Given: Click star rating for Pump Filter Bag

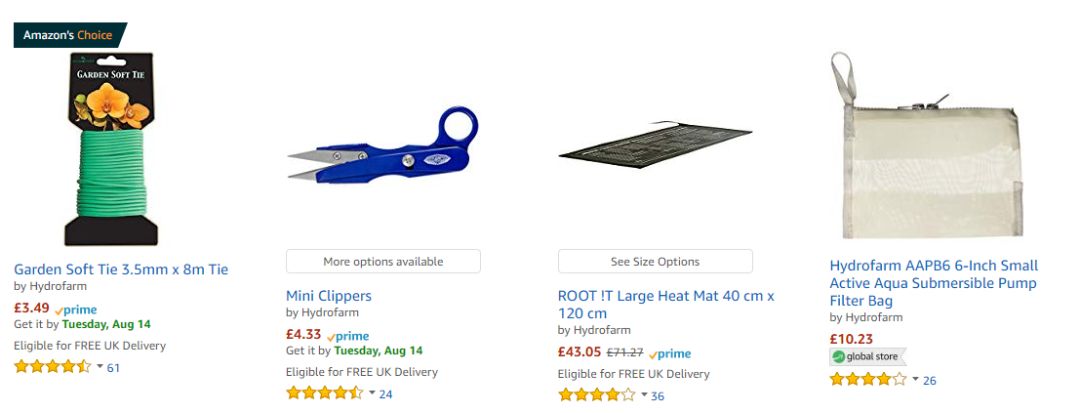Looking at the screenshot, I should pos(868,380).
